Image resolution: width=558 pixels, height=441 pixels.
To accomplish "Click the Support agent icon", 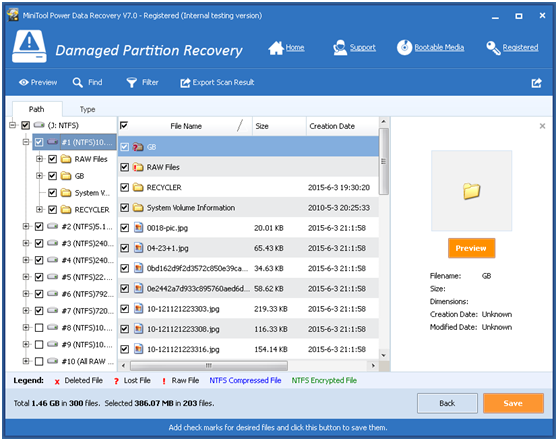I will [340, 48].
